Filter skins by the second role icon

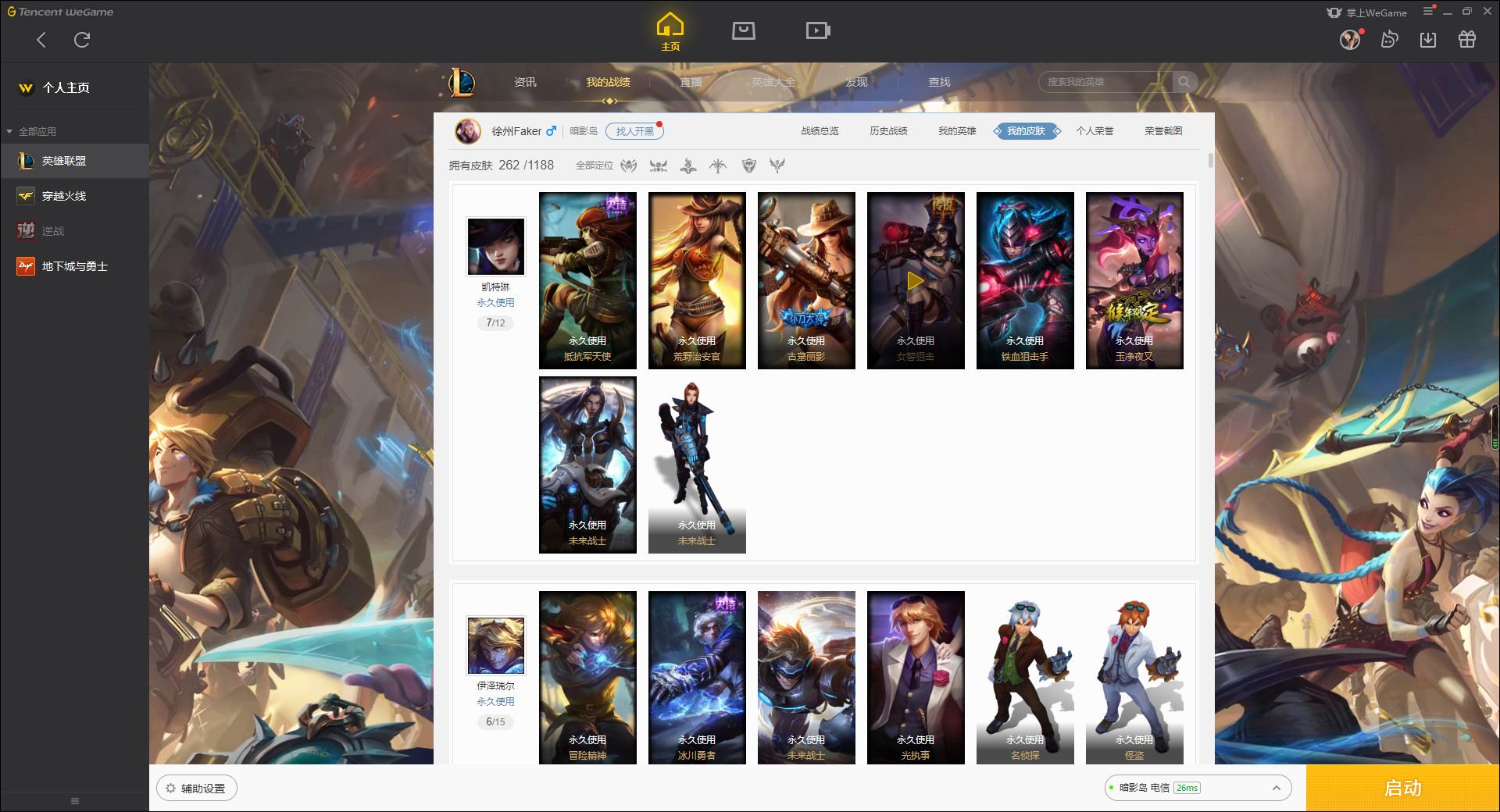(659, 166)
